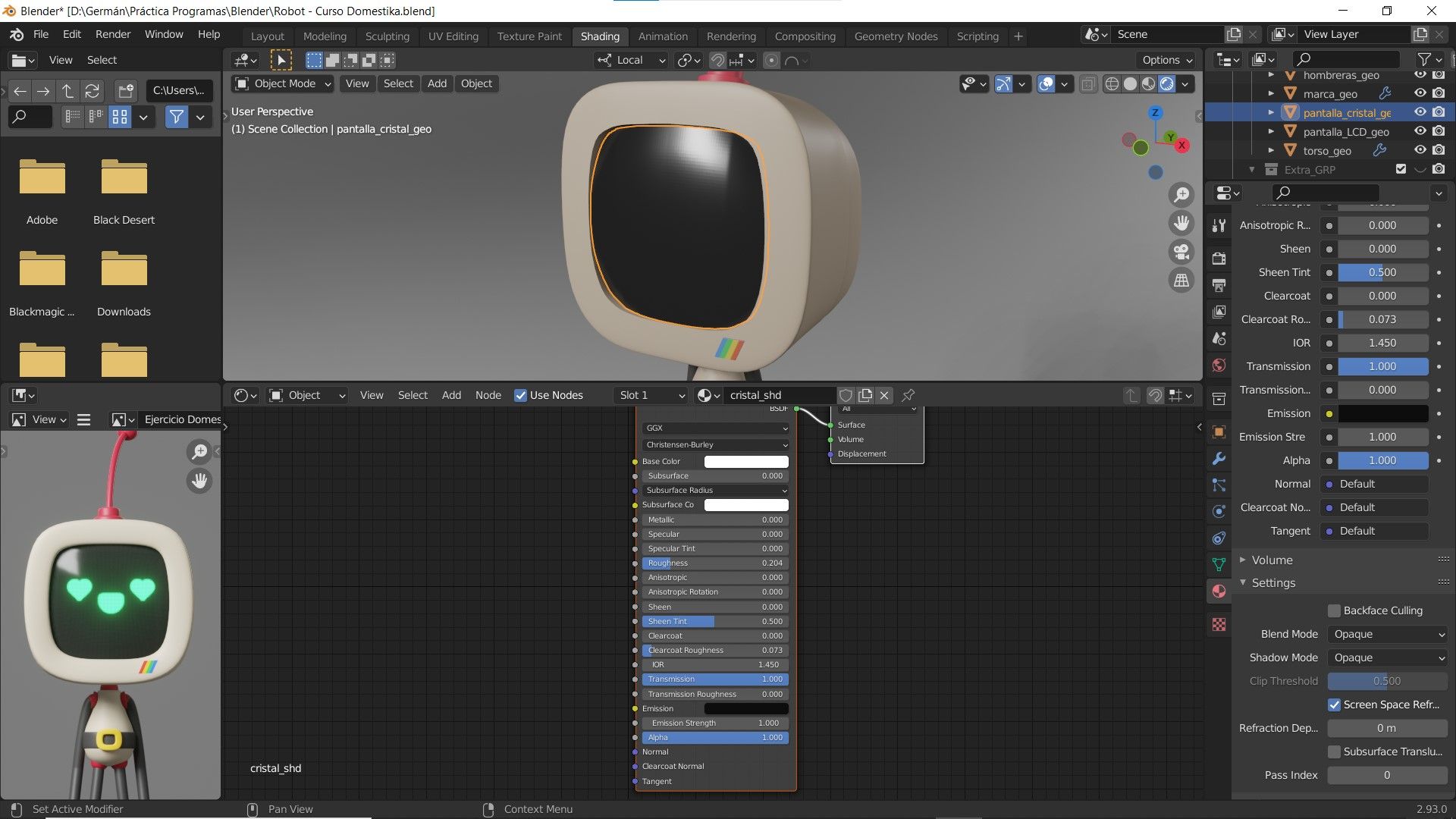Select the Tool properties tab icon
The height and width of the screenshot is (819, 1456).
pos(1219,225)
